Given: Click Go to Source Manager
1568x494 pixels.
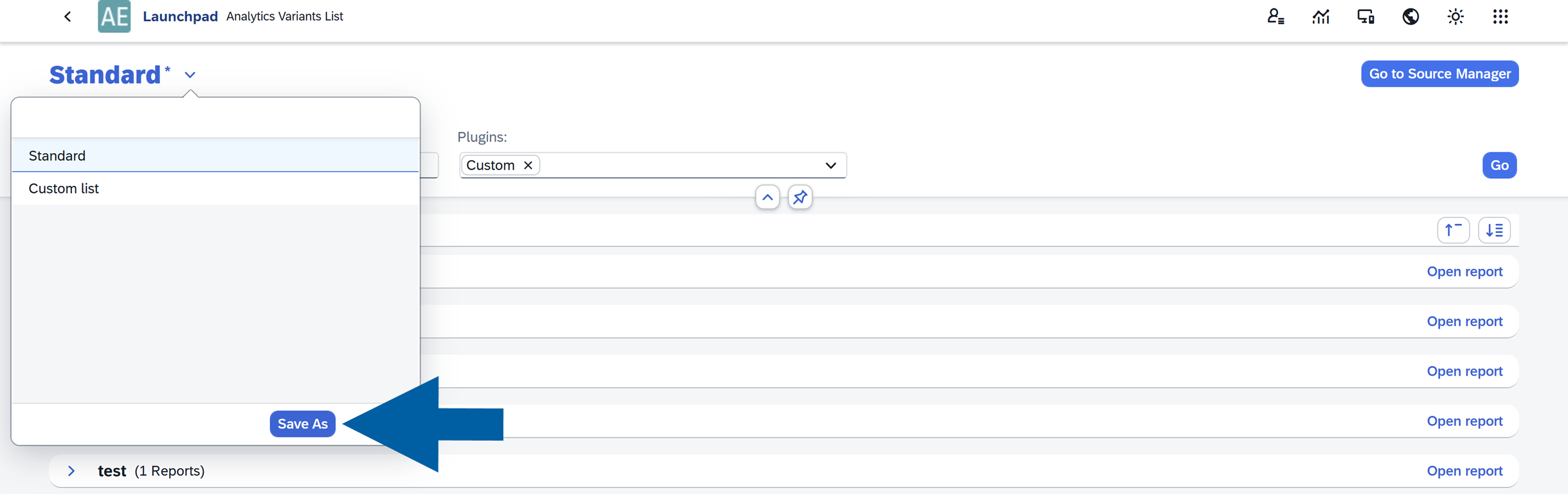Looking at the screenshot, I should coord(1439,73).
